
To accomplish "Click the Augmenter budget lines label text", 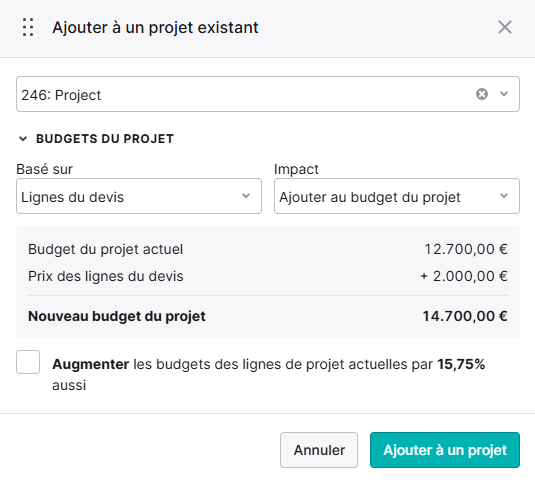I will click(x=269, y=375).
